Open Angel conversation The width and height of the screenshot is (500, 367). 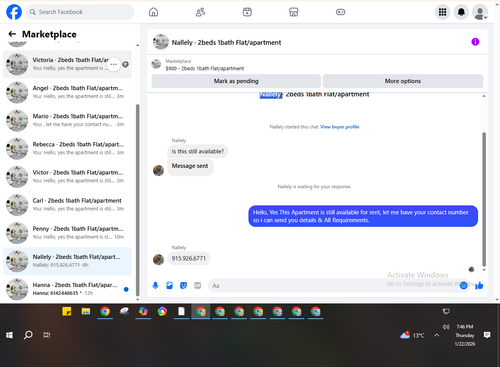pyautogui.click(x=67, y=92)
